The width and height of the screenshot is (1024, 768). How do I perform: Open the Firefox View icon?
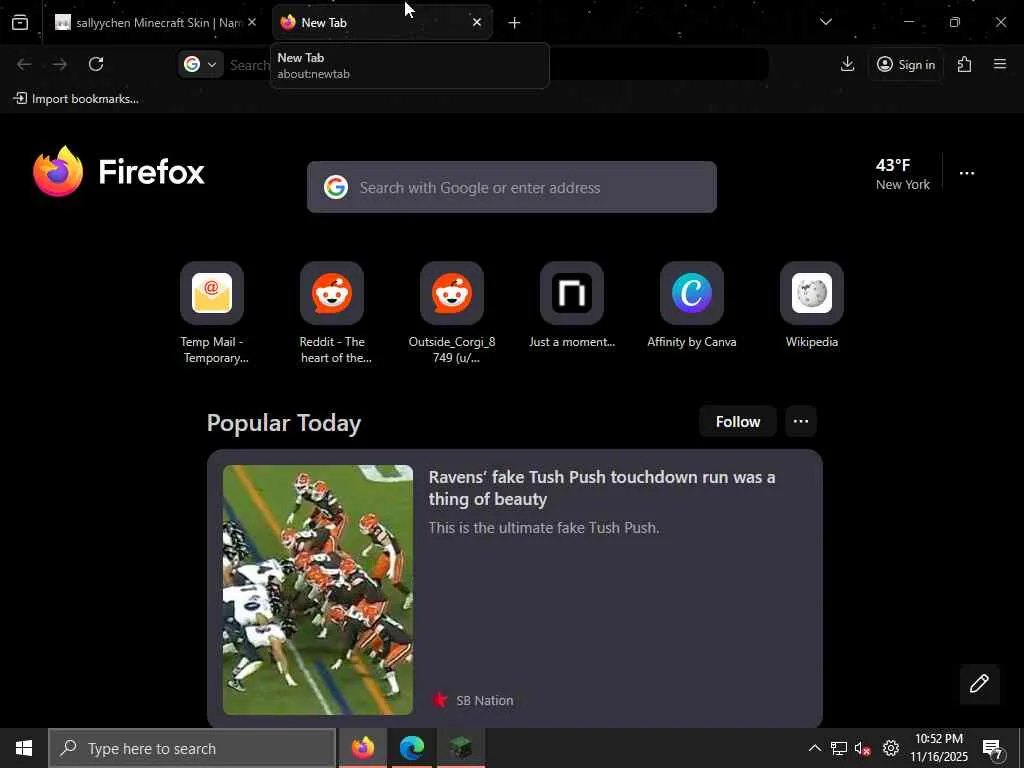click(x=20, y=23)
